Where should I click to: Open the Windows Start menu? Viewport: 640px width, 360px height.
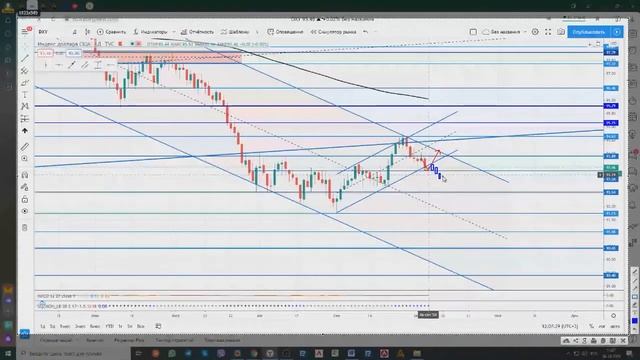click(8, 353)
